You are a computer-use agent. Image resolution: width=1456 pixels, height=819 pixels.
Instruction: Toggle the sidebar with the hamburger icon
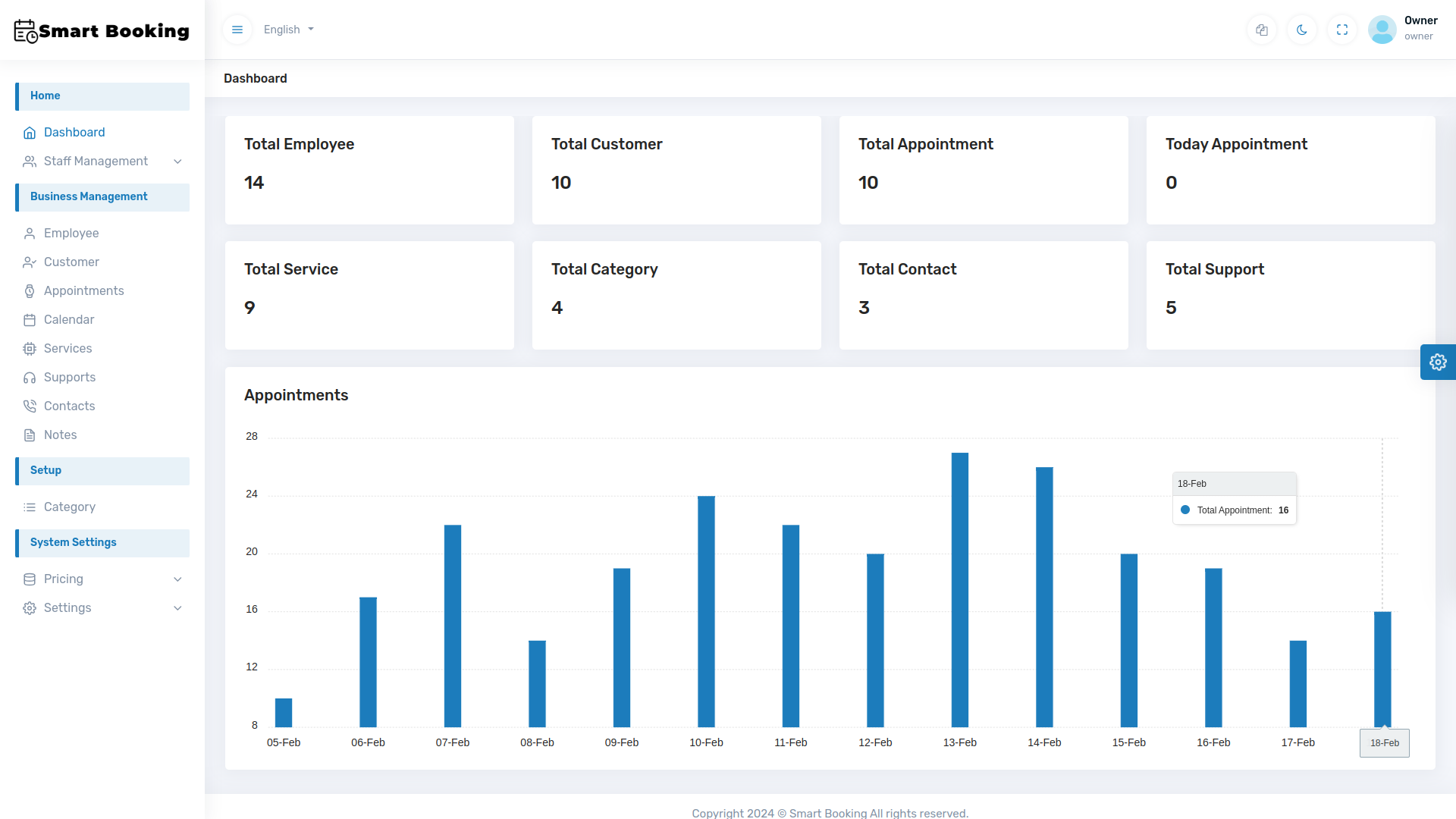pos(237,30)
